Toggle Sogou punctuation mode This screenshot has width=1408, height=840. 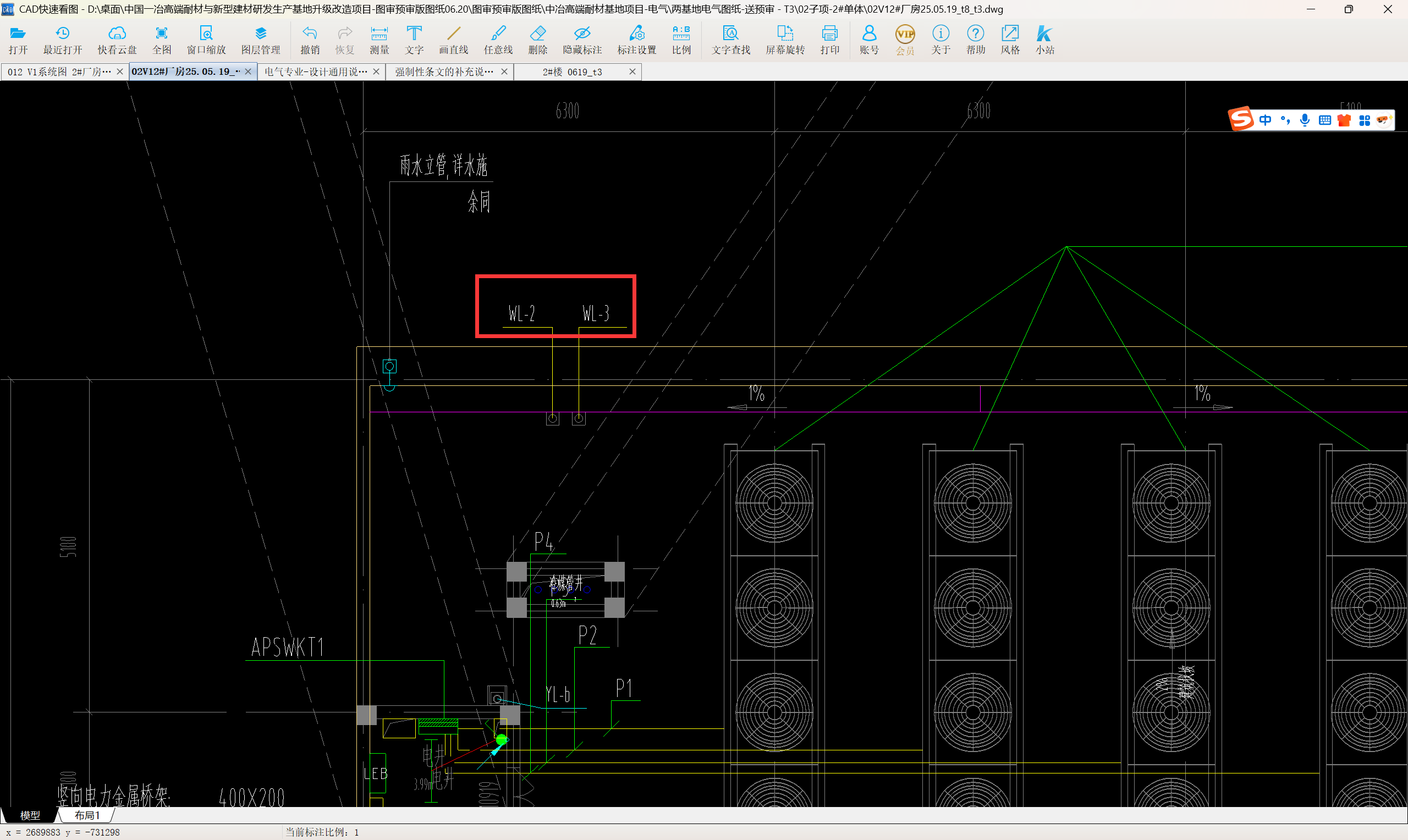(1285, 120)
